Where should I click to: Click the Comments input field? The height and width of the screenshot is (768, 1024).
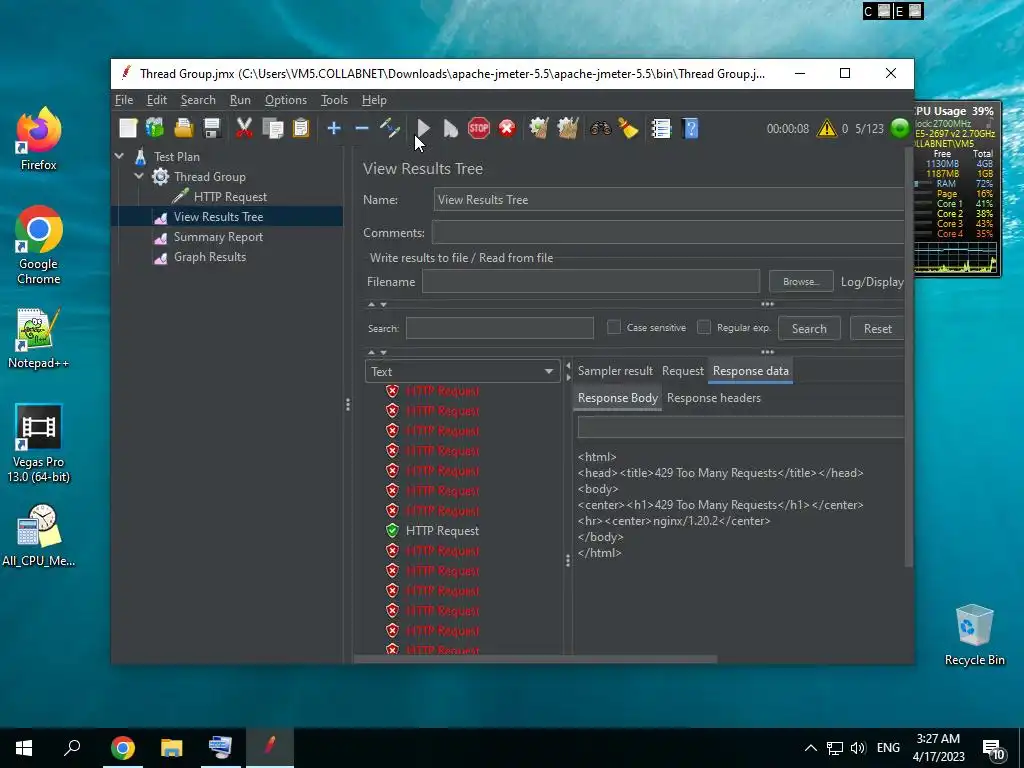[669, 232]
